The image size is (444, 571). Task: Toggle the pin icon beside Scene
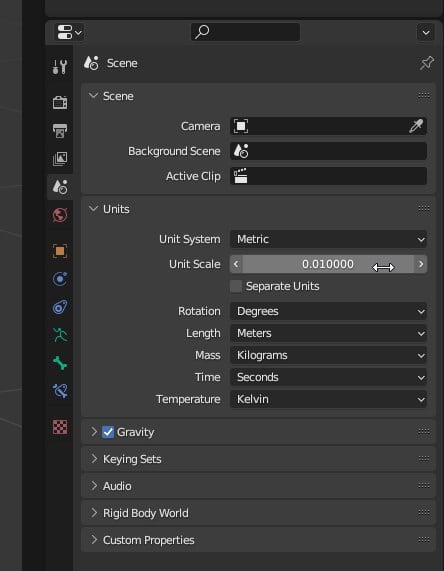[x=426, y=63]
